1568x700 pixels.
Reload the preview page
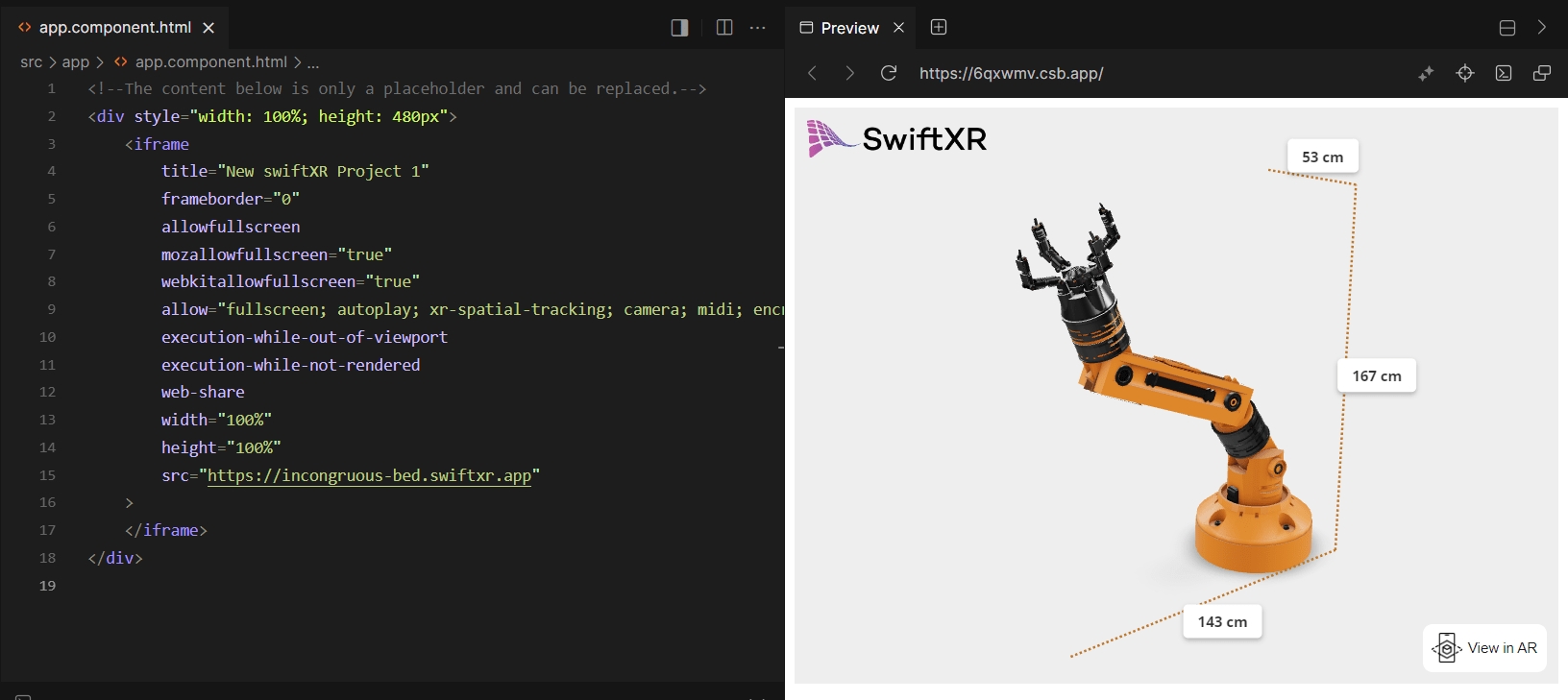pyautogui.click(x=889, y=73)
